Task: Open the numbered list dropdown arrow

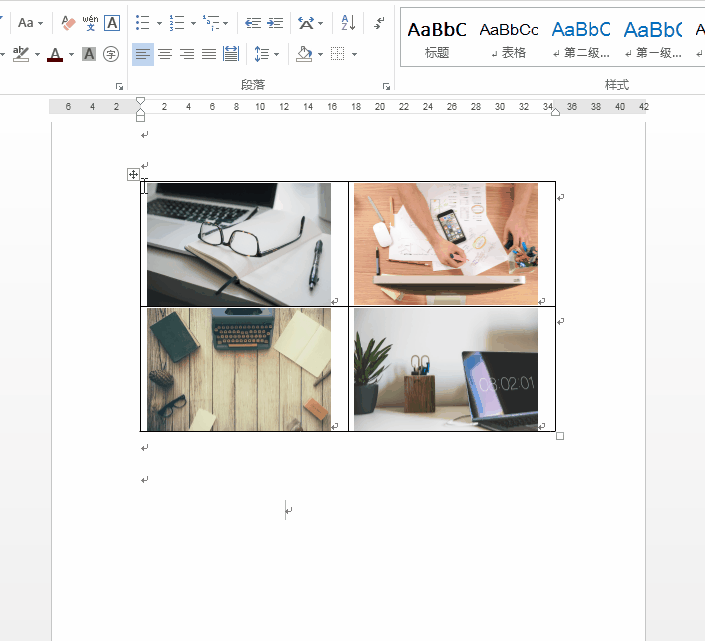Action: click(193, 23)
